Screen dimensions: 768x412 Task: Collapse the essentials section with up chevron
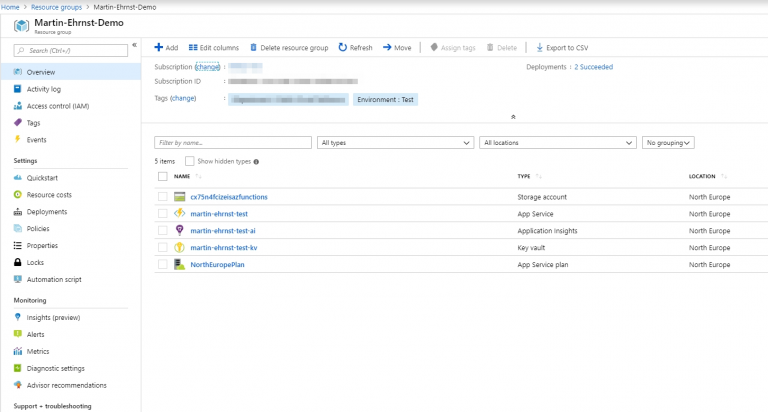[x=513, y=117]
